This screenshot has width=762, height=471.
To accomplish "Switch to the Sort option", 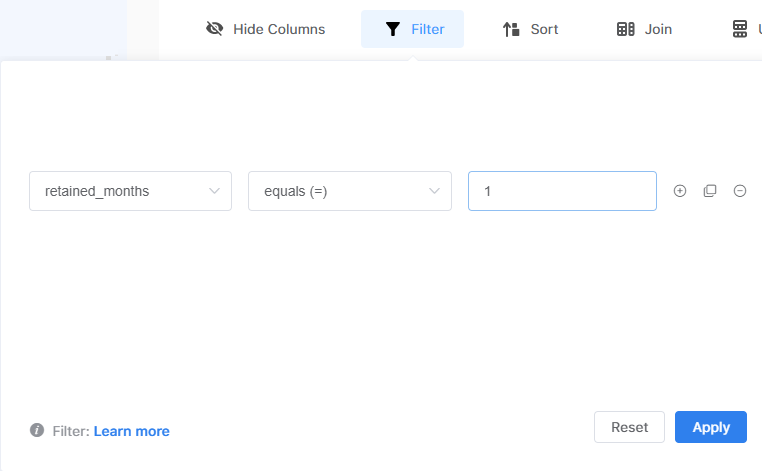I will point(544,29).
